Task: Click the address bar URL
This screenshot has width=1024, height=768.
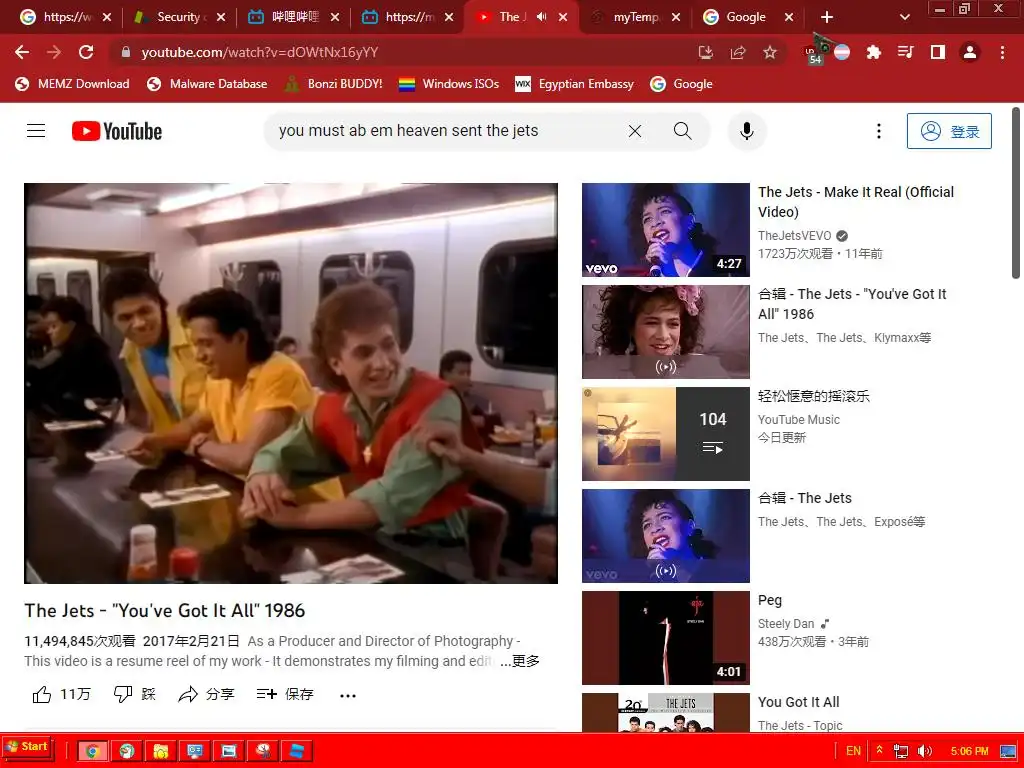Action: coord(259,52)
